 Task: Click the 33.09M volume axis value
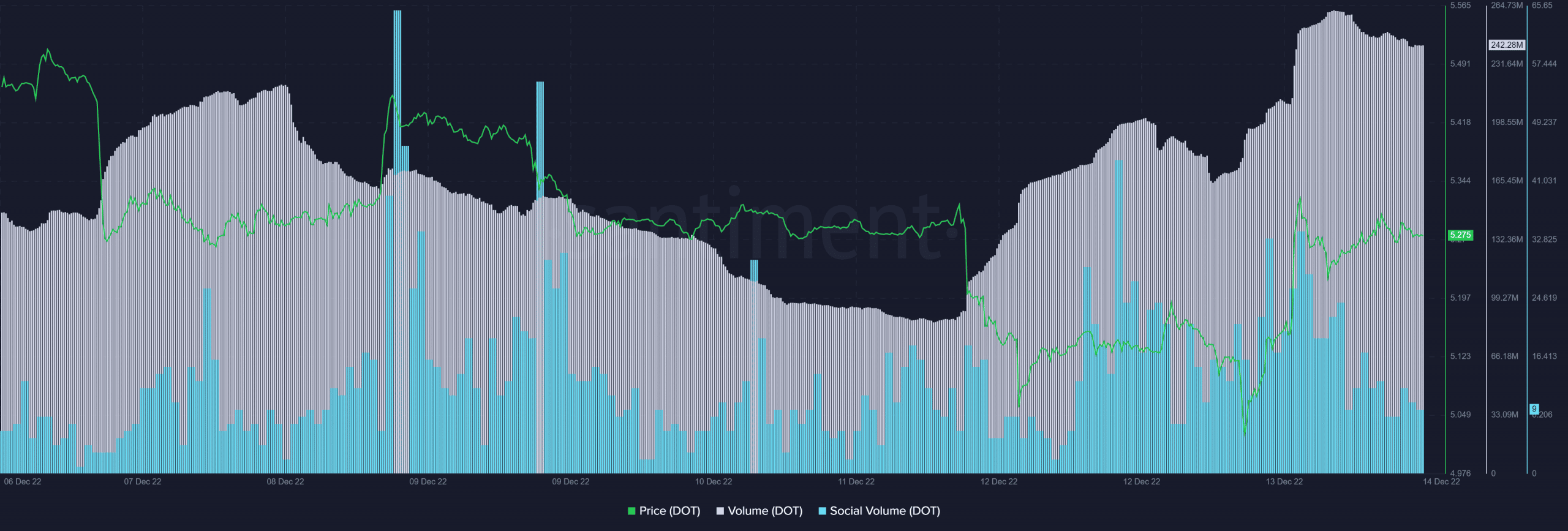(x=1505, y=415)
